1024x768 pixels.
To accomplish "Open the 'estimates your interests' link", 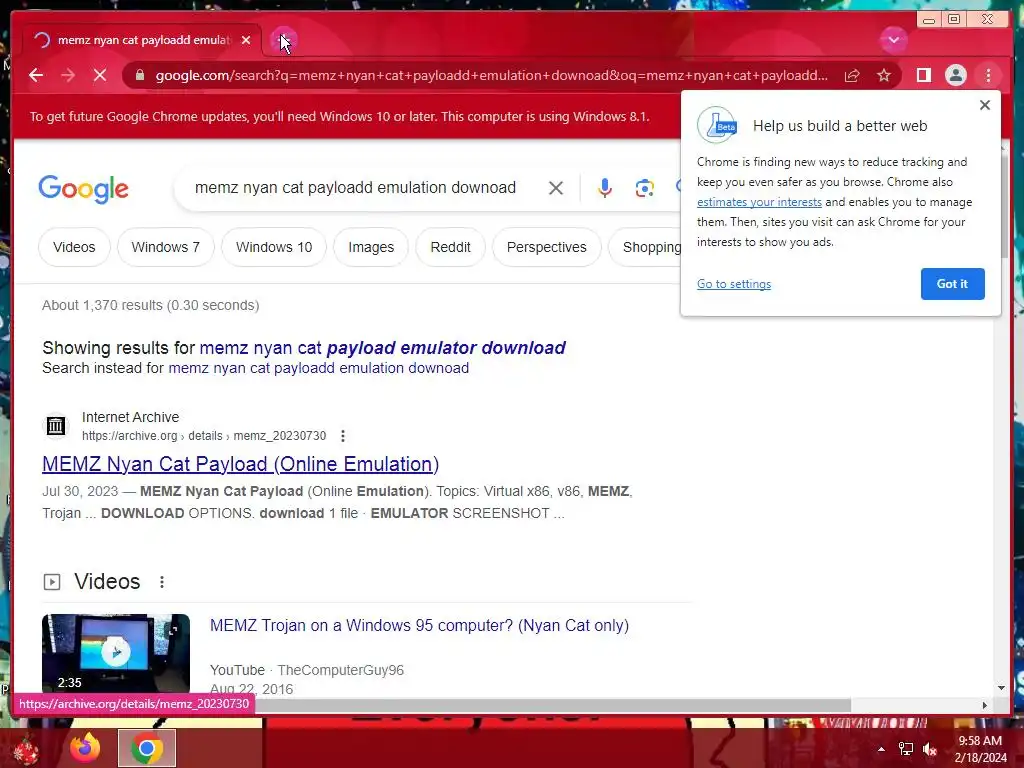I will click(x=759, y=202).
